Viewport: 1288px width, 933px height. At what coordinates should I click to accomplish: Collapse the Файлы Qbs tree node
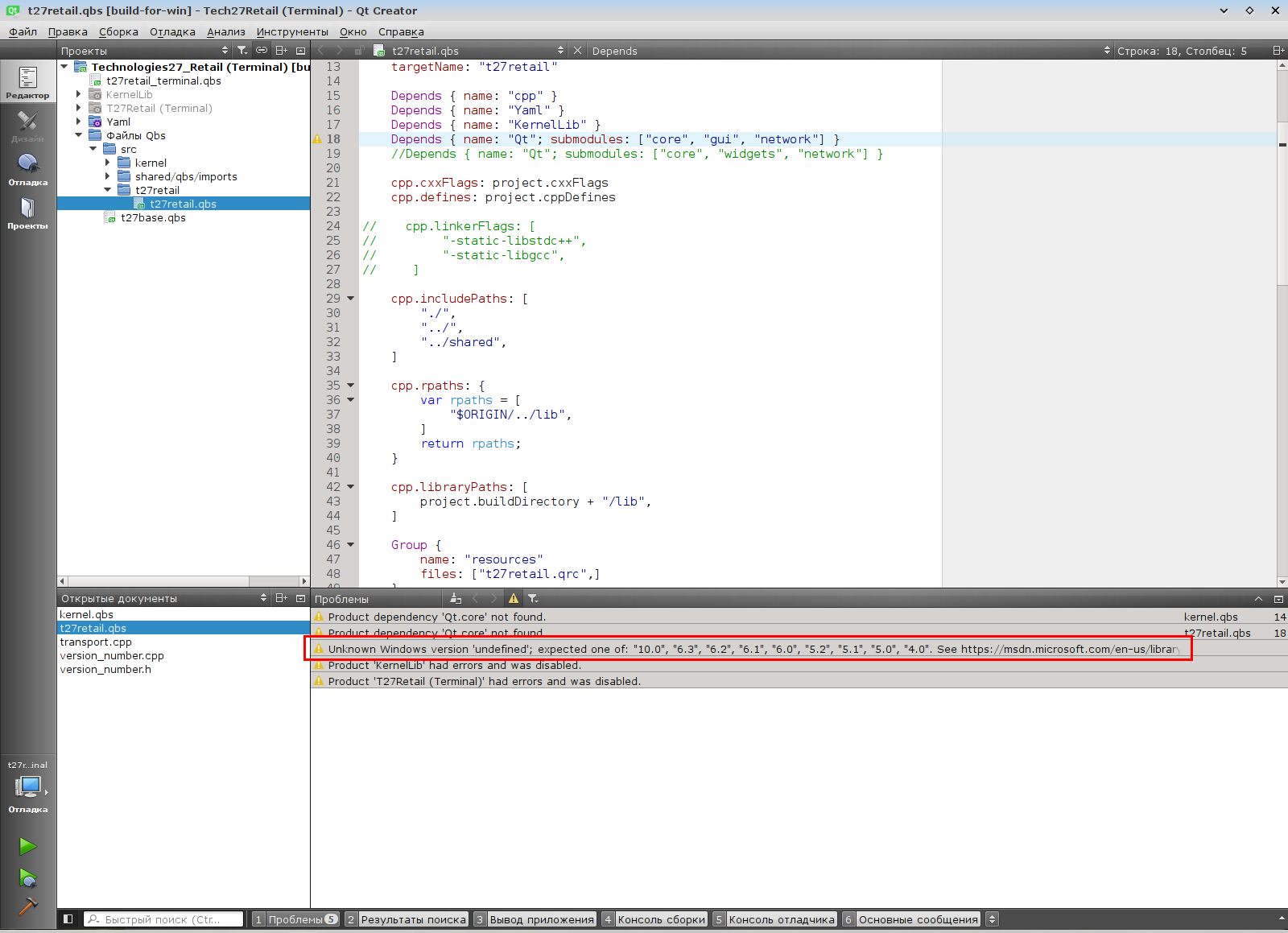point(79,135)
